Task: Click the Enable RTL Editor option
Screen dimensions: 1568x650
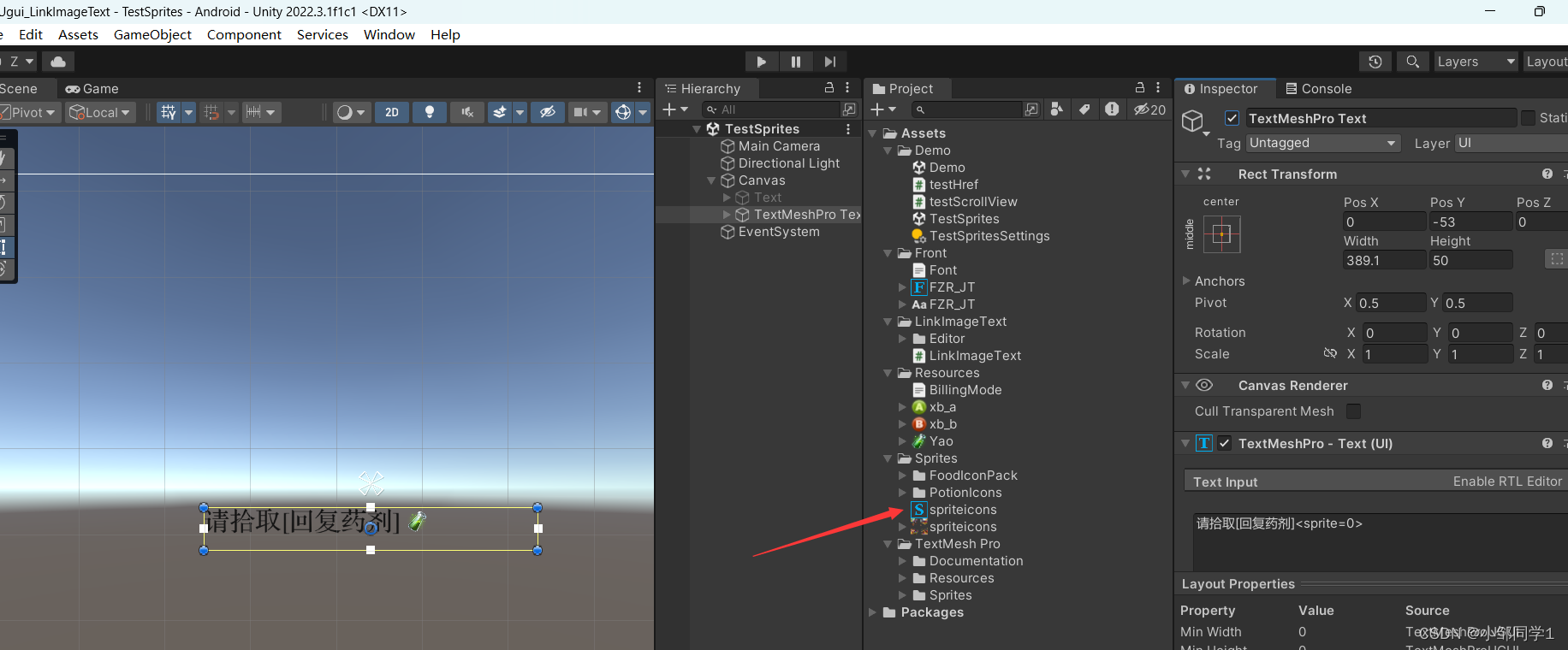Action: coord(1507,482)
